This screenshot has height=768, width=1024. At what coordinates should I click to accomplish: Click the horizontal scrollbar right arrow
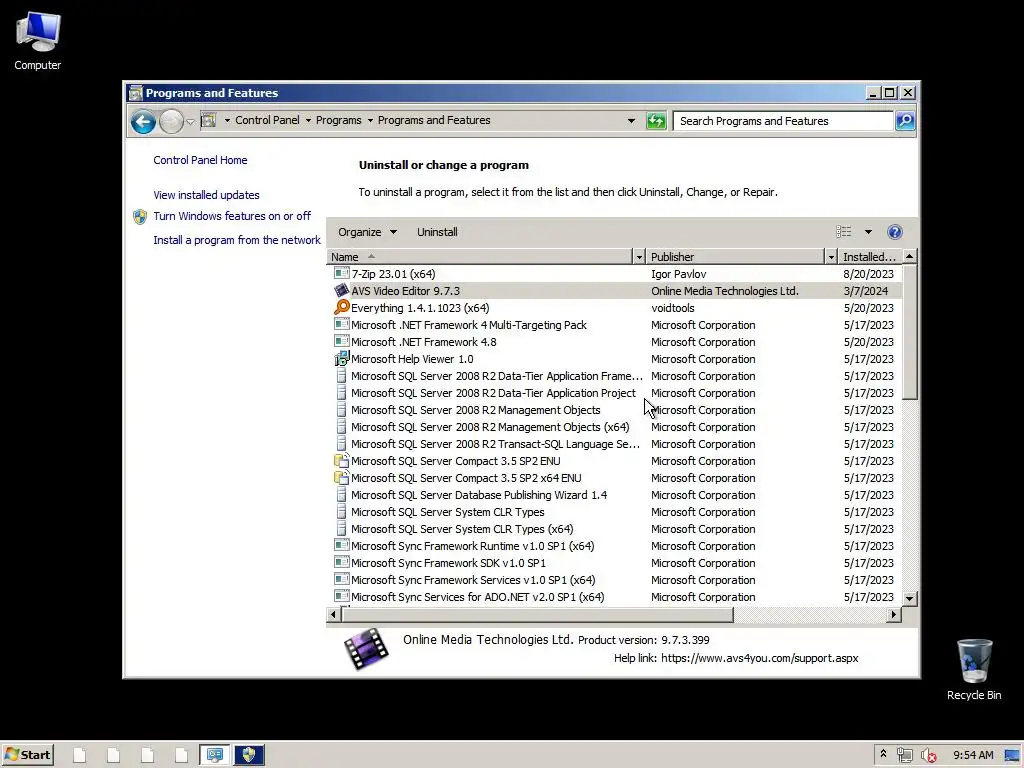pos(893,614)
